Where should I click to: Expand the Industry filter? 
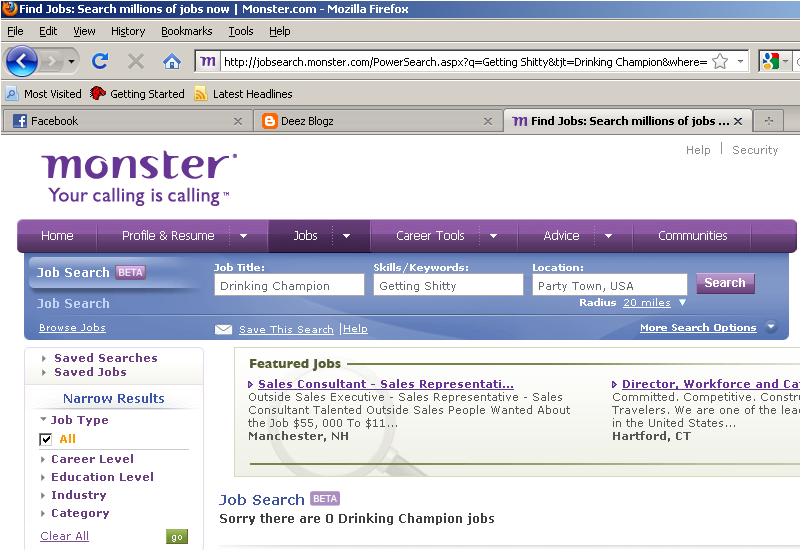click(x=74, y=495)
